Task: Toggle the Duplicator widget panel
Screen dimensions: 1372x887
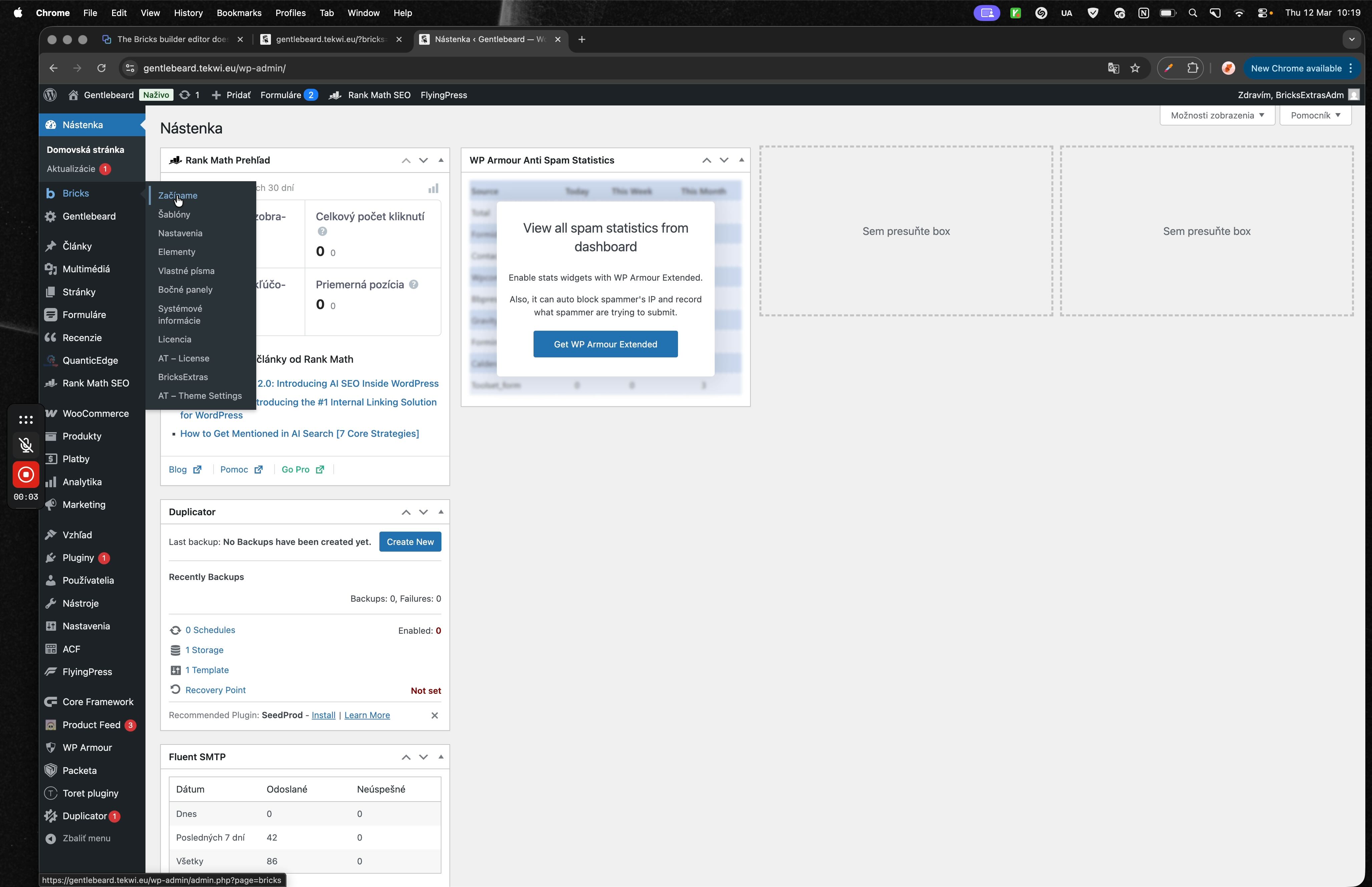Action: click(441, 512)
